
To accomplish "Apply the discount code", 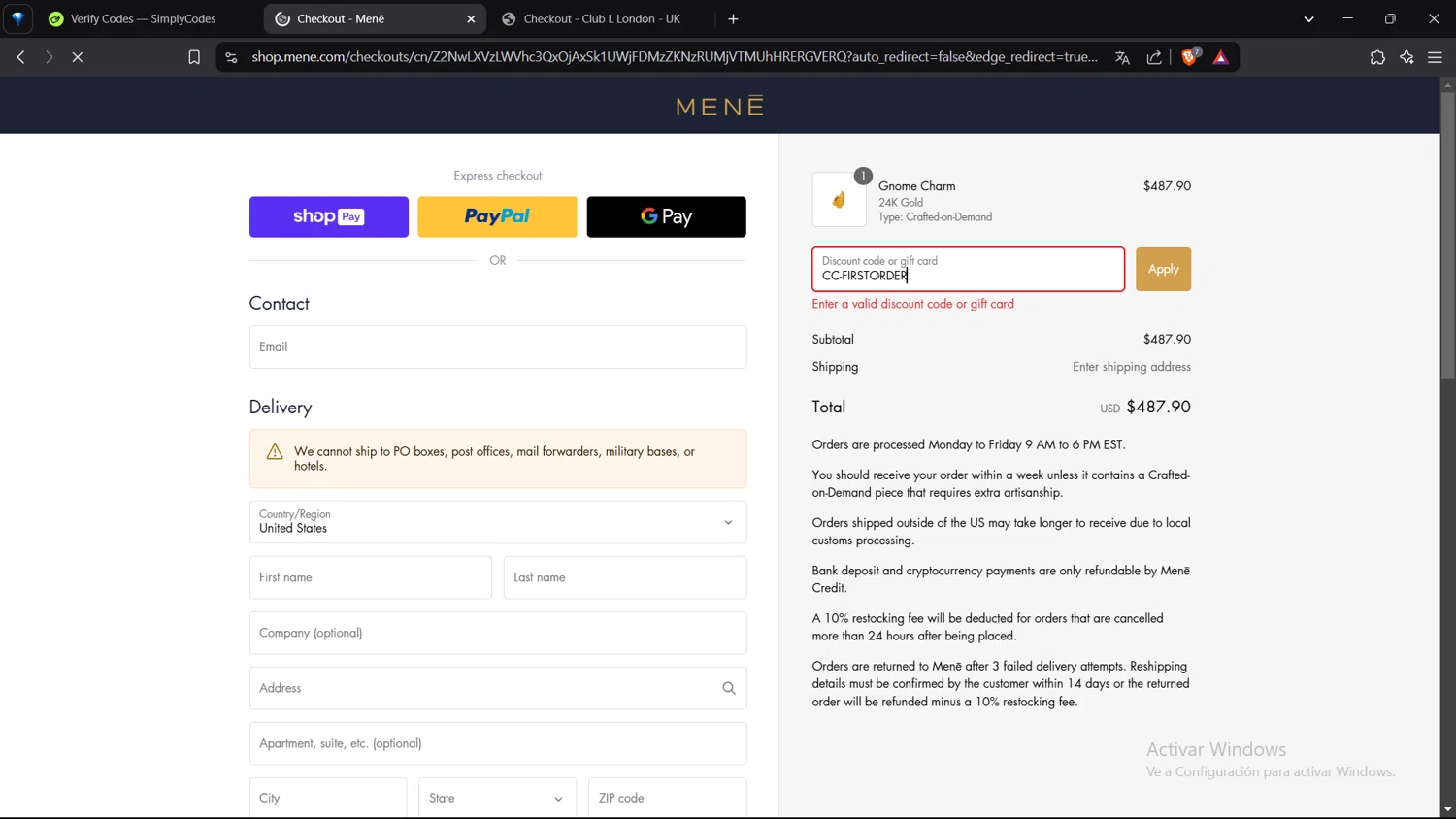I will click(x=1163, y=269).
